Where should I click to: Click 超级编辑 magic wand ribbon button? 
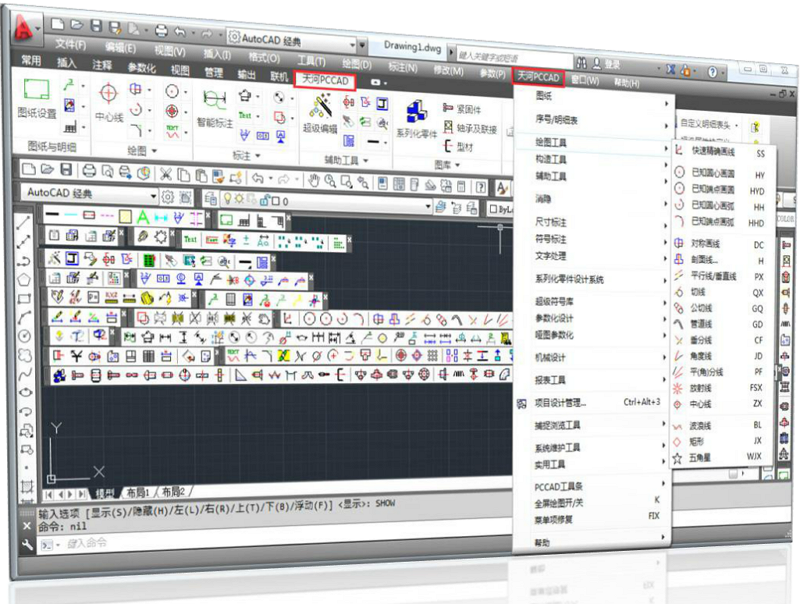click(320, 115)
